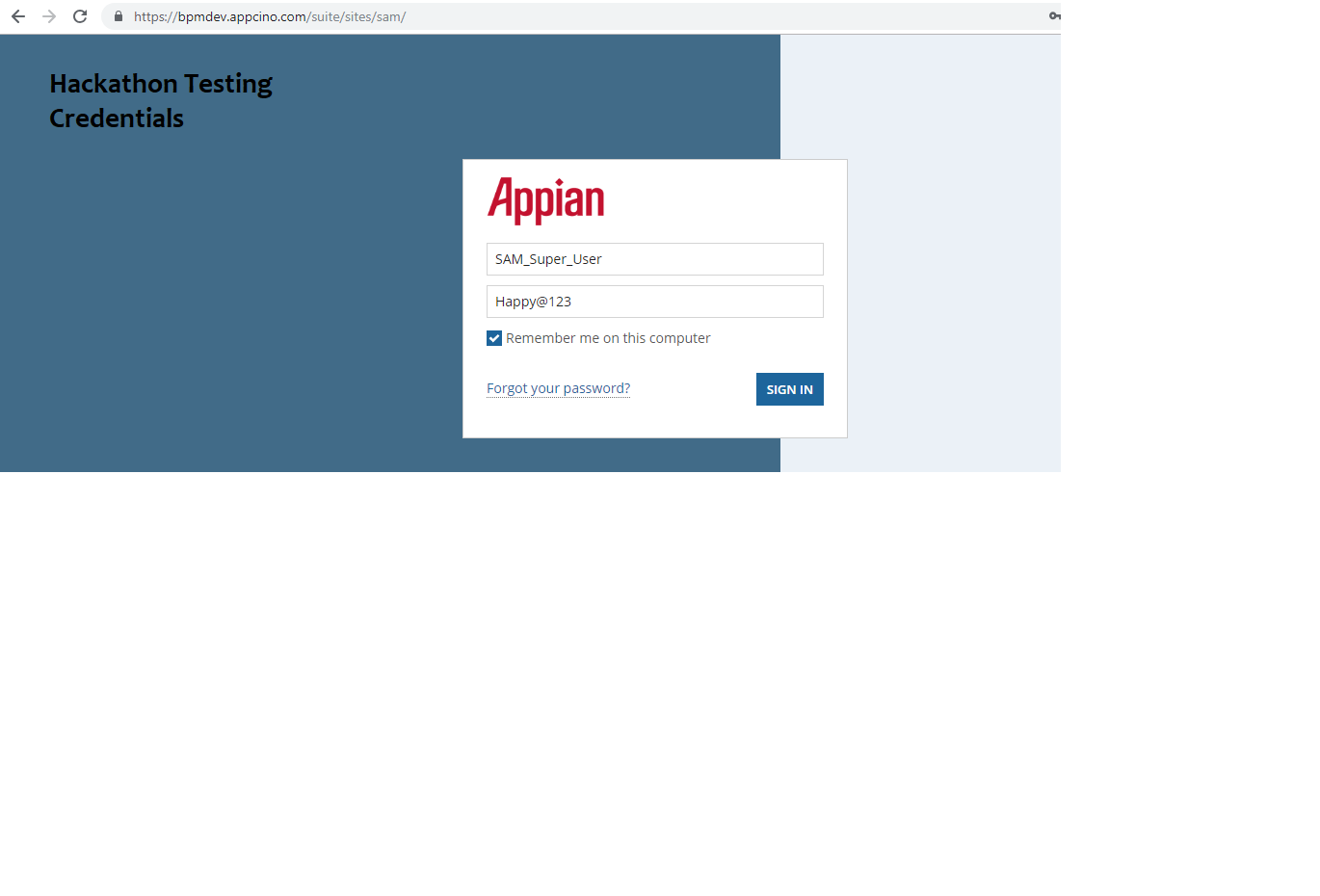Go back using the browser back arrow
This screenshot has height=896, width=1320.
point(18,16)
